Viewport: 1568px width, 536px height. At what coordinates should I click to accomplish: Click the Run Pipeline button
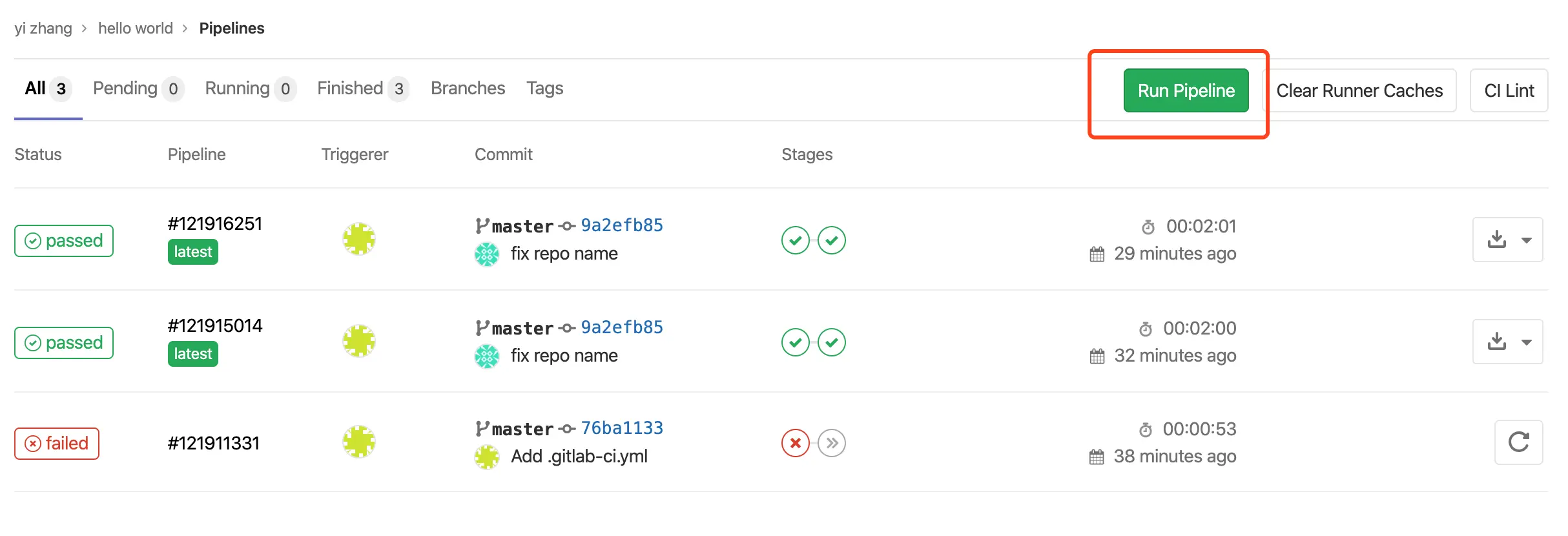[x=1186, y=90]
